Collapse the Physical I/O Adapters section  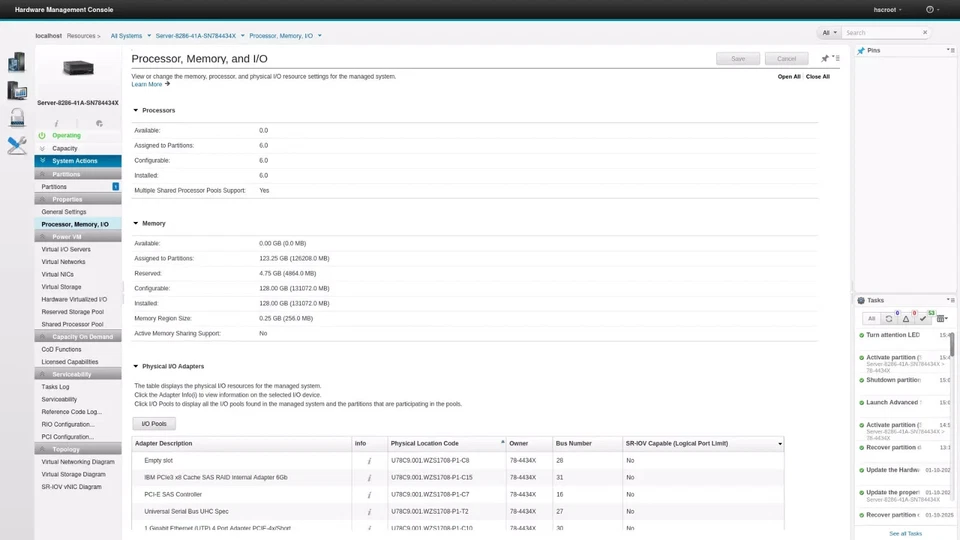[136, 367]
